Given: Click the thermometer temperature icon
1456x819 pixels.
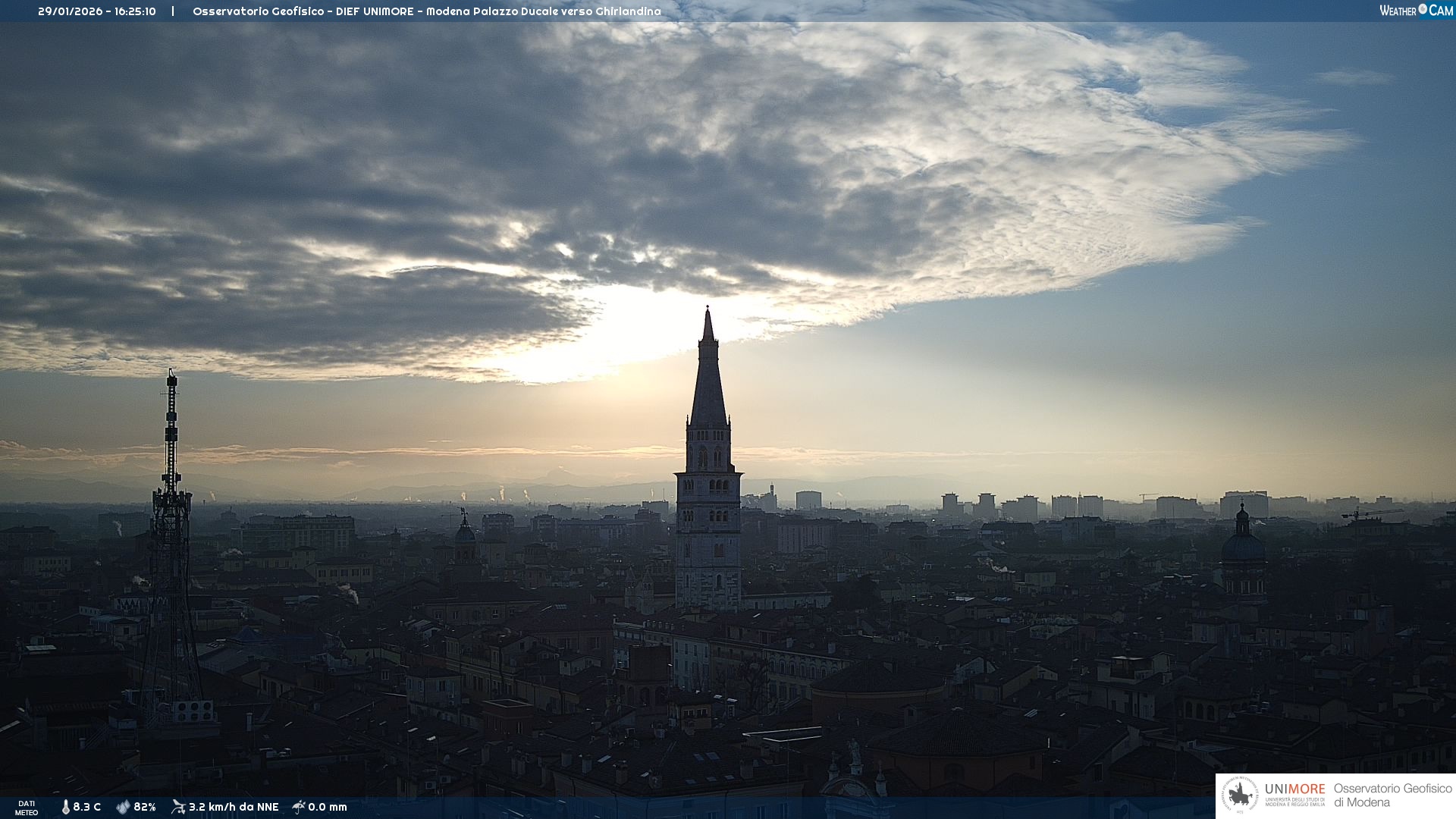Looking at the screenshot, I should coord(66,807).
